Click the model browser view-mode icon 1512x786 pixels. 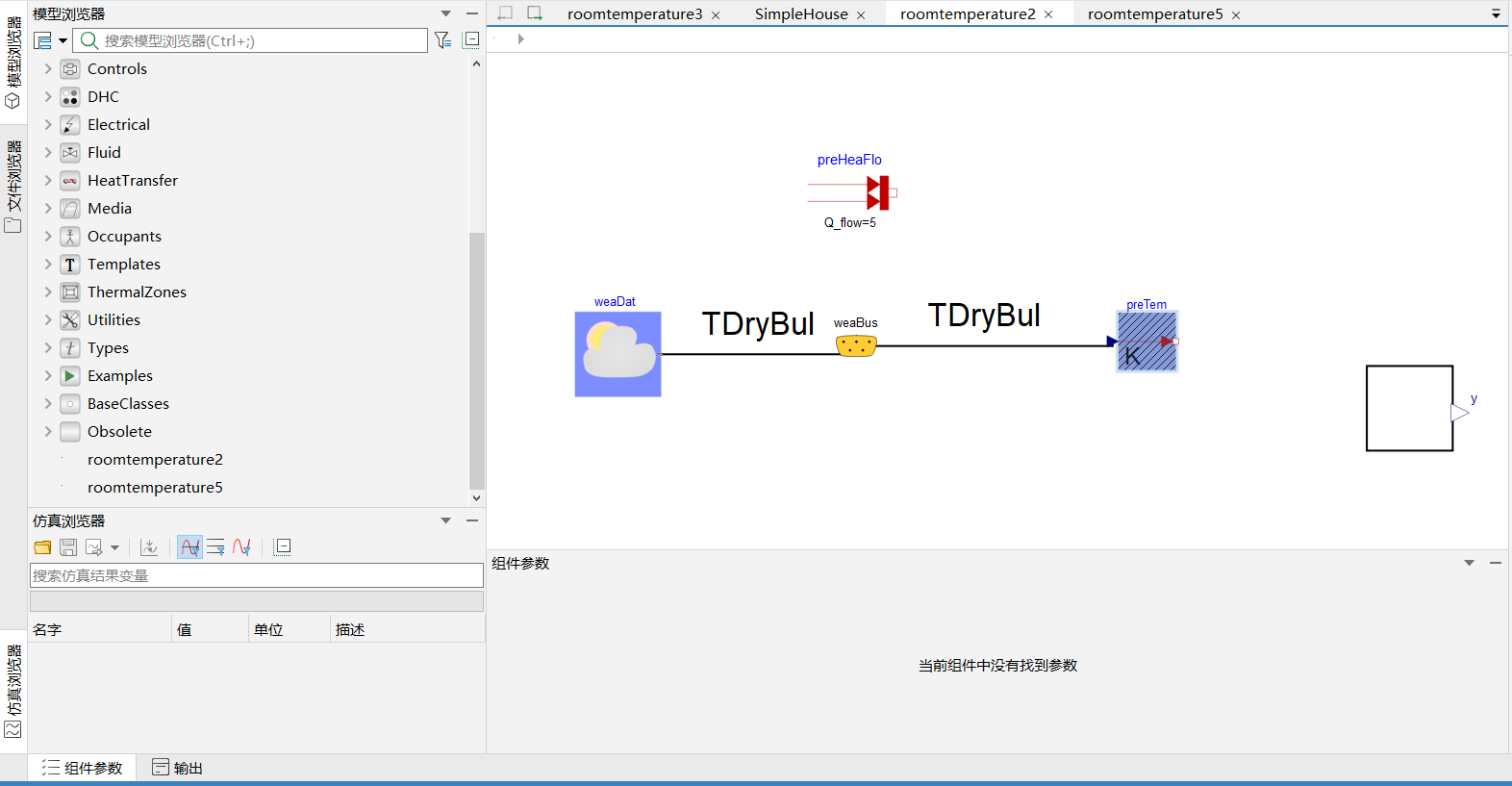coord(43,40)
